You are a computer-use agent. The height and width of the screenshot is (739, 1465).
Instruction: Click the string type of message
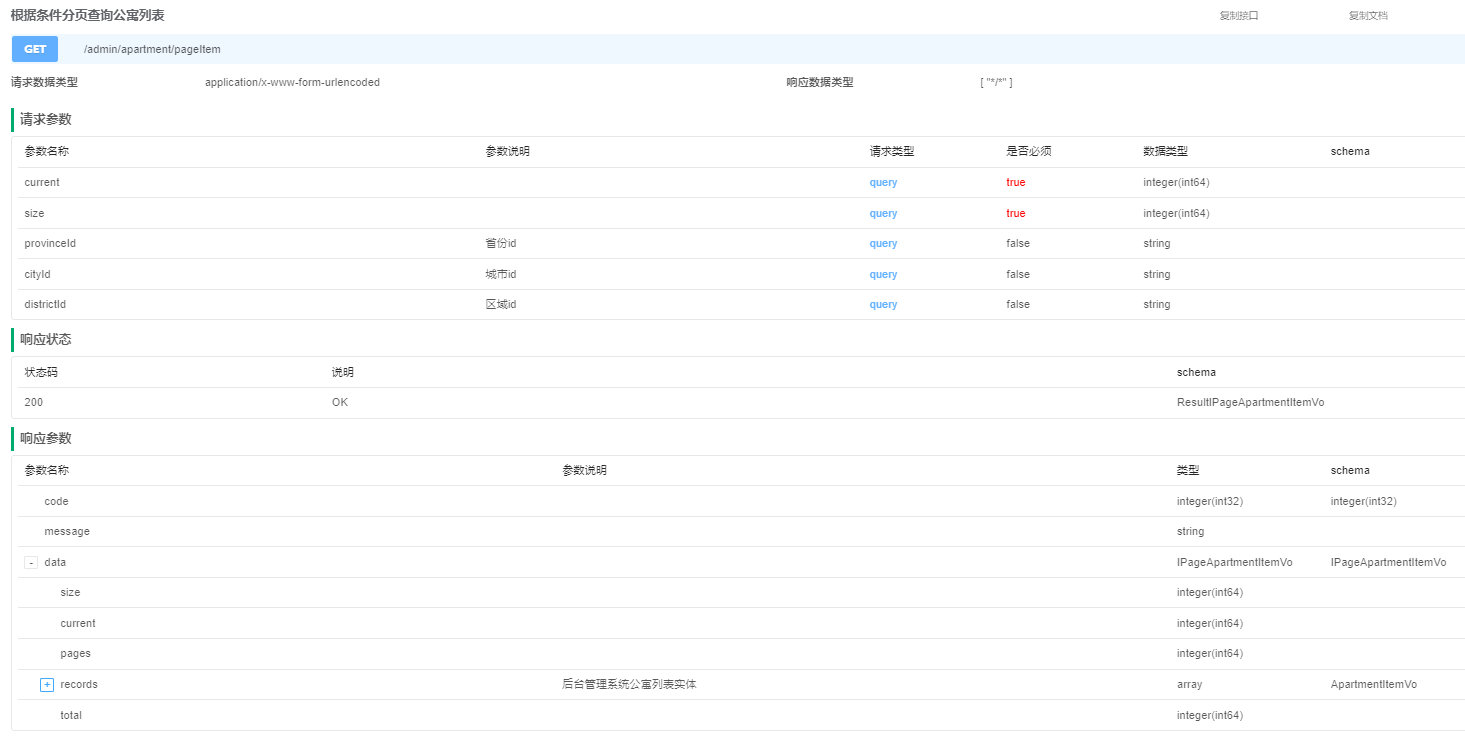1190,532
